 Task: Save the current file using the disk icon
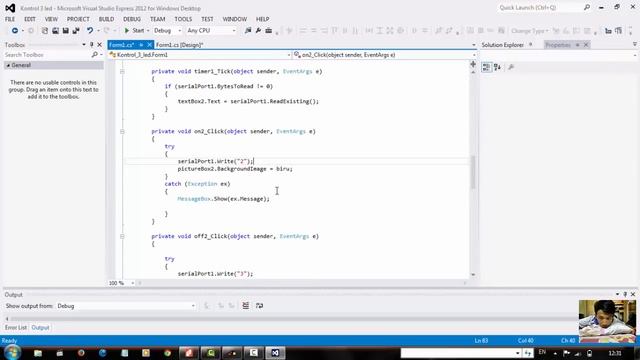click(65, 31)
